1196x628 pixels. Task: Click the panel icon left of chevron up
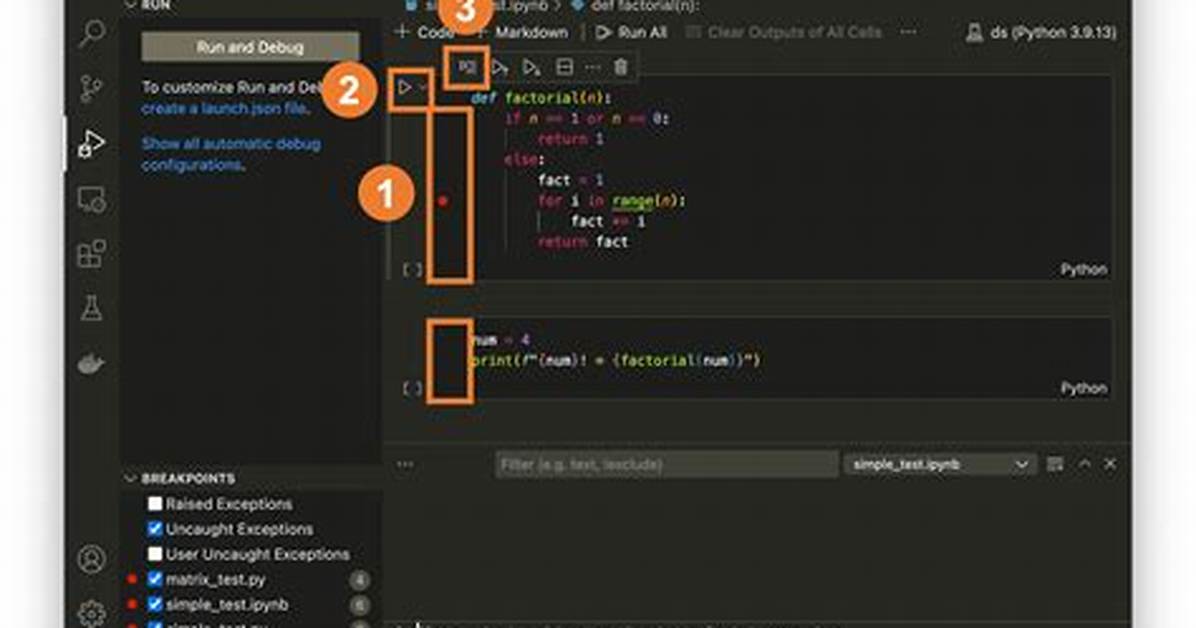click(1056, 464)
